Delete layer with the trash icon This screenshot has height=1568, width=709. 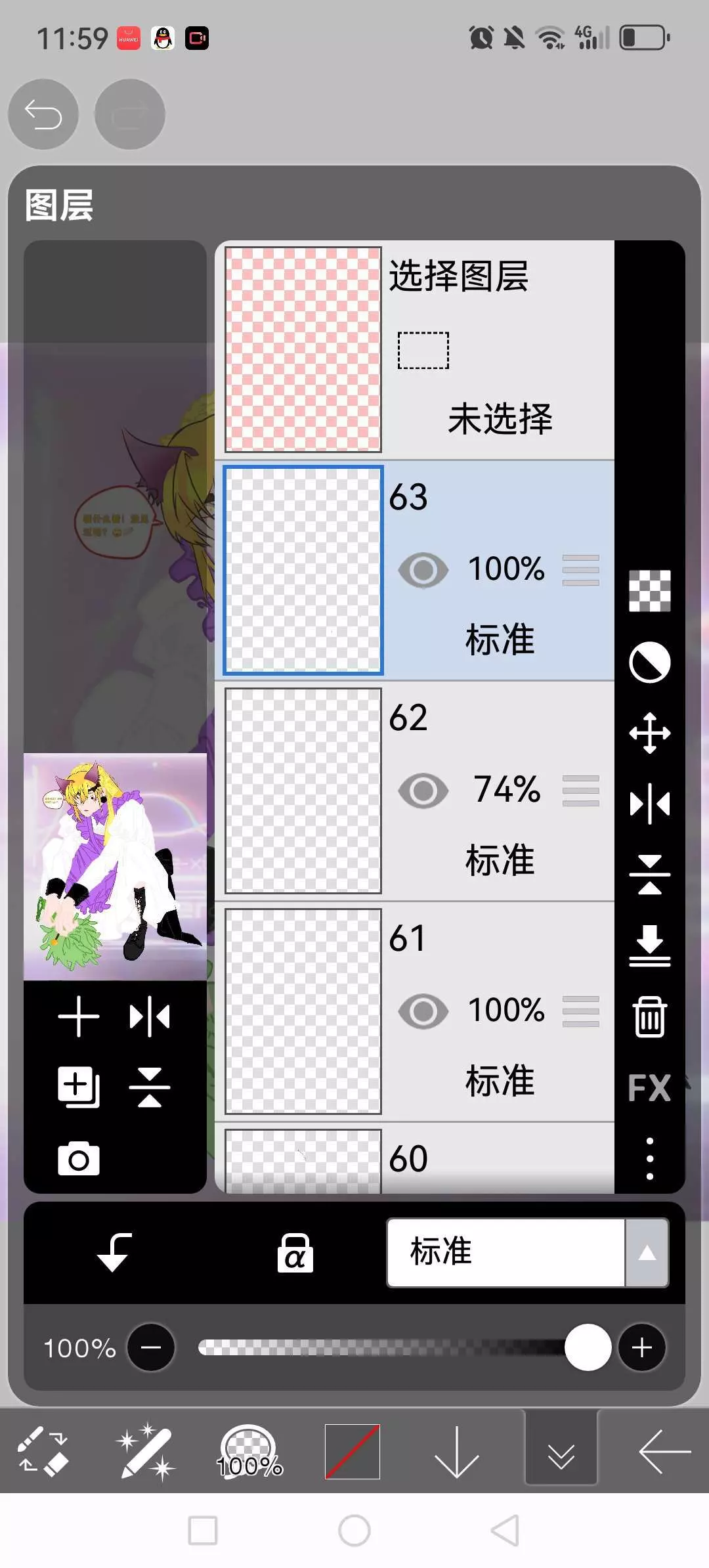click(649, 1016)
